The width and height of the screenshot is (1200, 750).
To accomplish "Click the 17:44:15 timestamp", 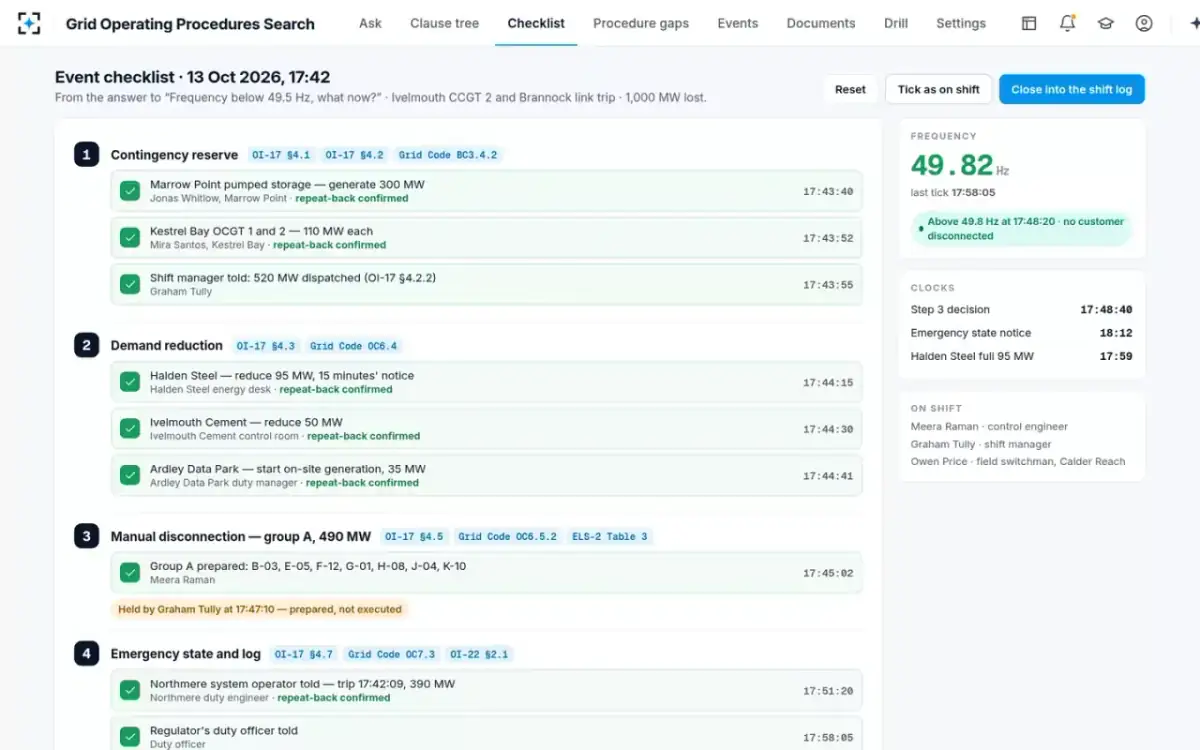I will pos(828,383).
